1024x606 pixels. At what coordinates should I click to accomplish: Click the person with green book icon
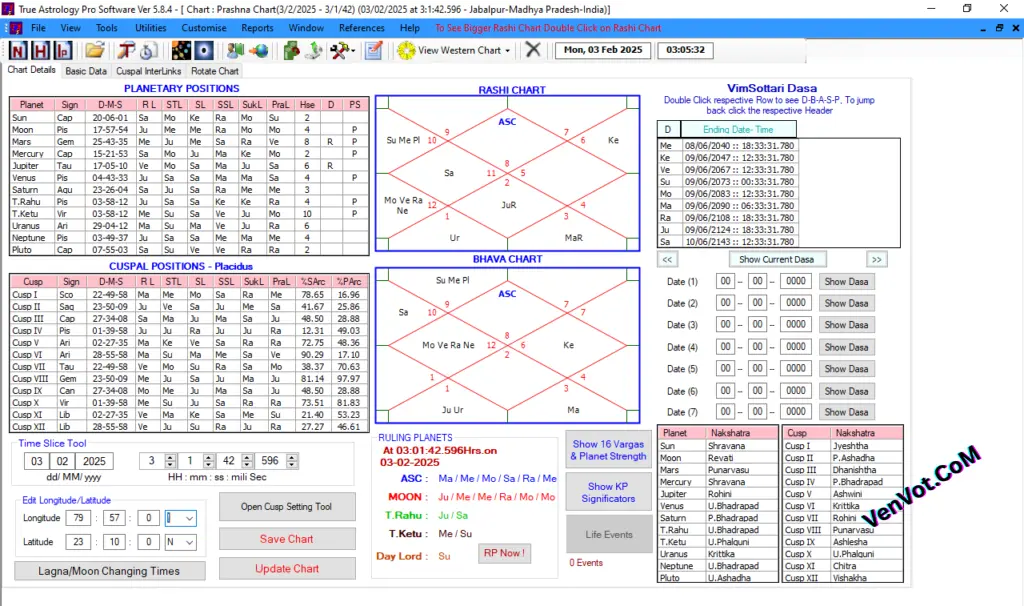coord(235,50)
